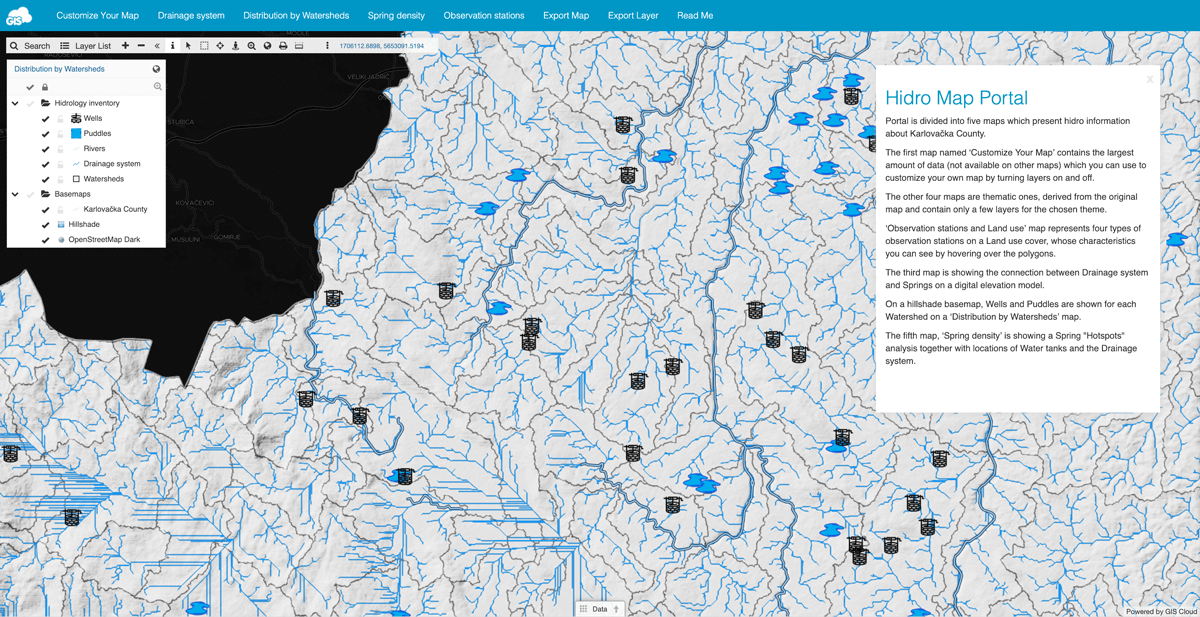Click the globe full-extent icon in the toolbar
1200x617 pixels.
[x=266, y=45]
